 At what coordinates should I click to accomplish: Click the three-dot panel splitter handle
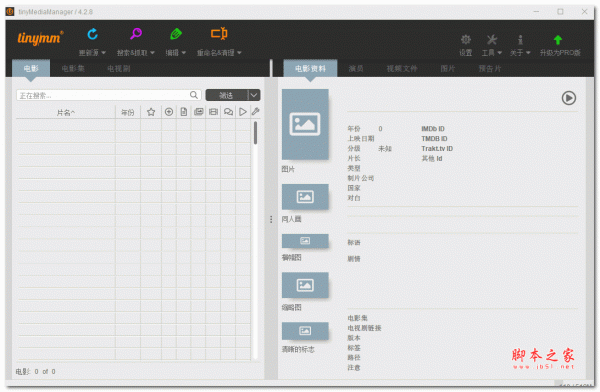271,219
